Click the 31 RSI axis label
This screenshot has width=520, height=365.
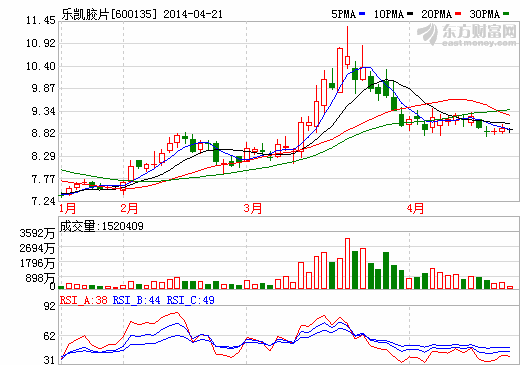coord(50,360)
